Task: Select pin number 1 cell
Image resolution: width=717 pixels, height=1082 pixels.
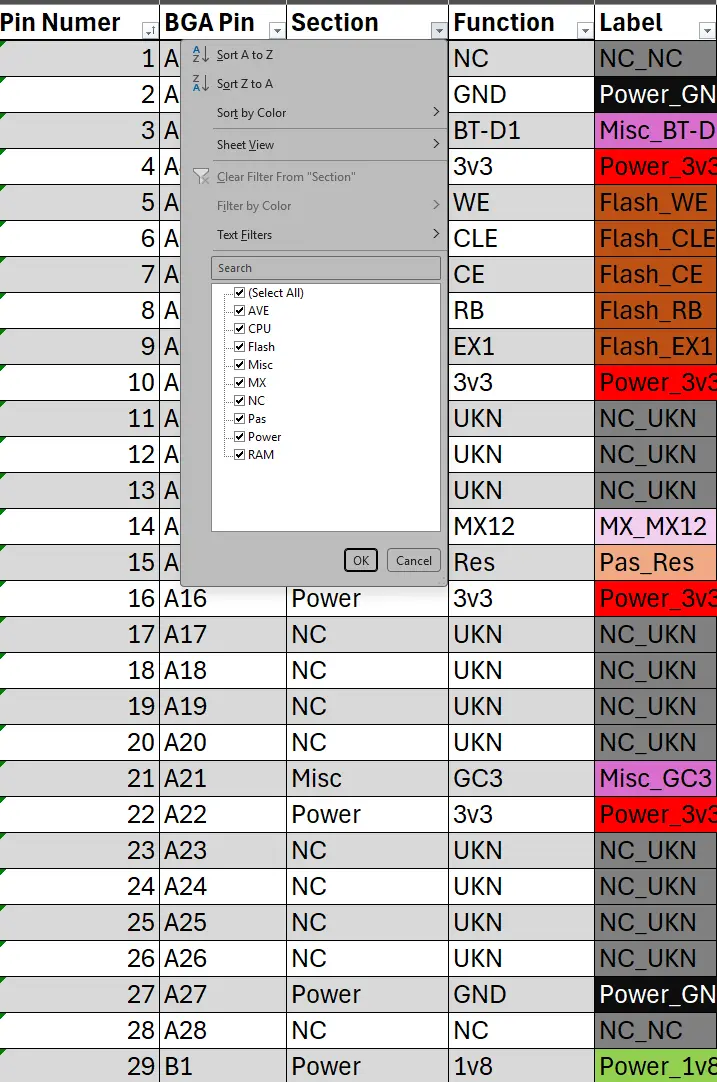Action: pos(79,59)
